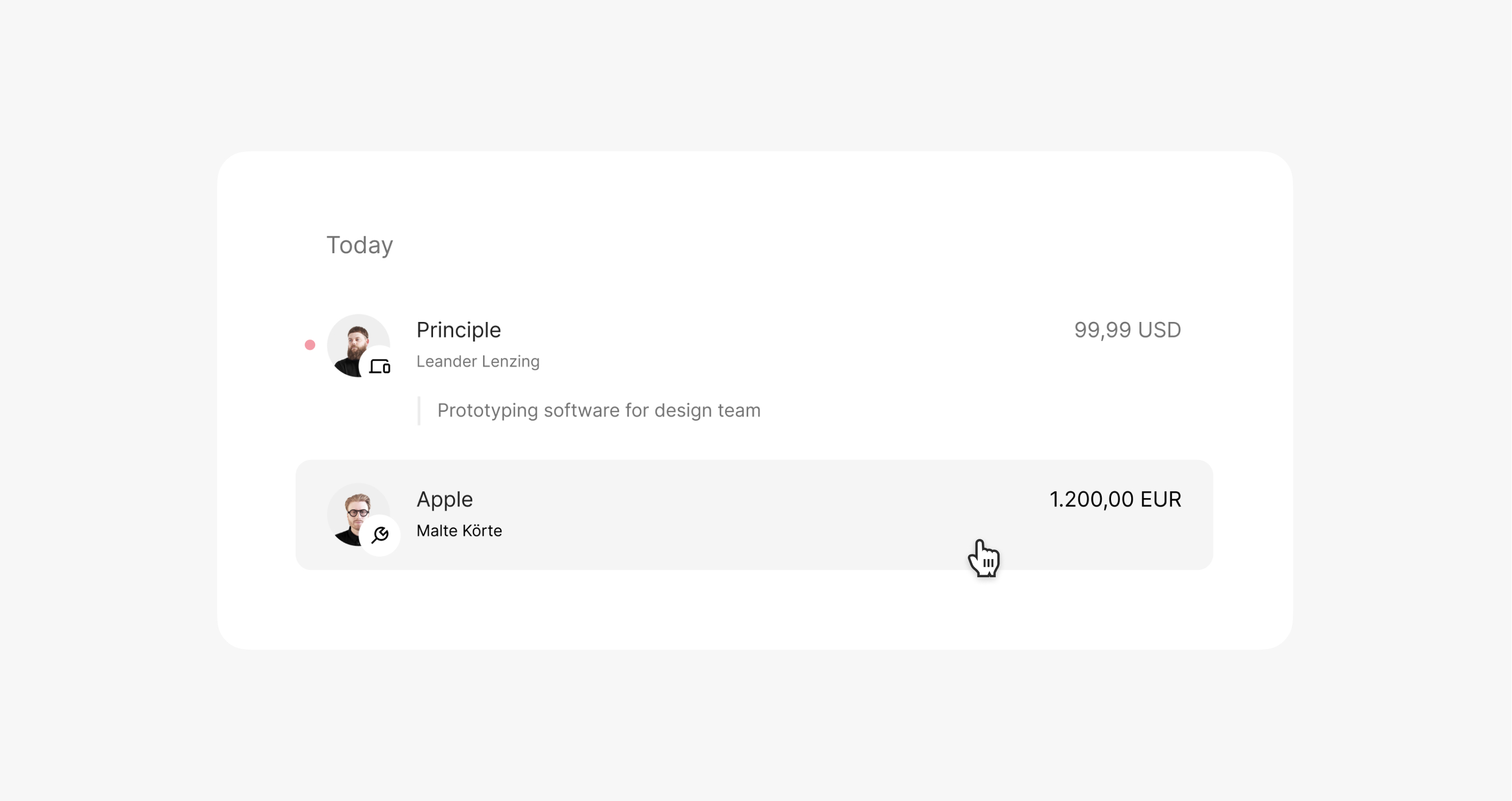Click the pink unread dot beside Principle
Screen dimensions: 1512x801
tap(310, 345)
